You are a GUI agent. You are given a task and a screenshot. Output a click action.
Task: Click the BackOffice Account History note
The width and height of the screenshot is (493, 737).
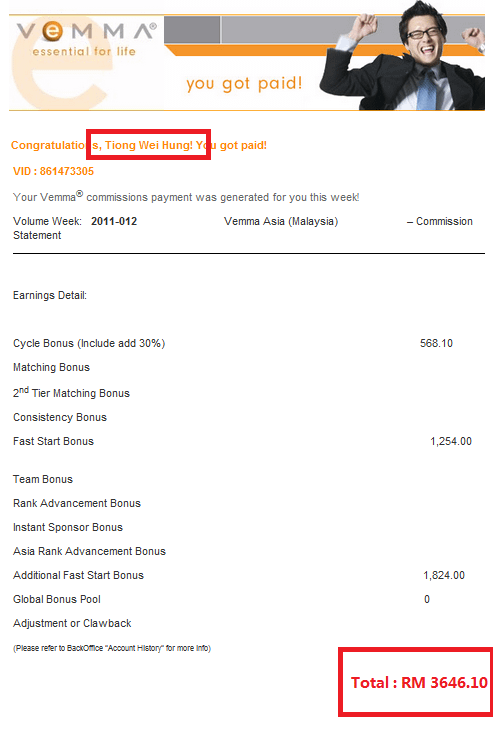[112, 648]
